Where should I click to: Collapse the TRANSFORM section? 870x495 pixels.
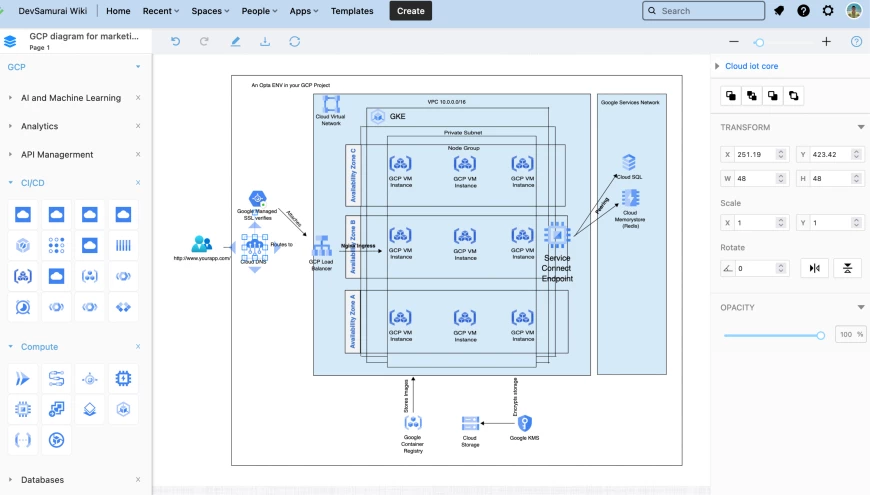click(861, 127)
